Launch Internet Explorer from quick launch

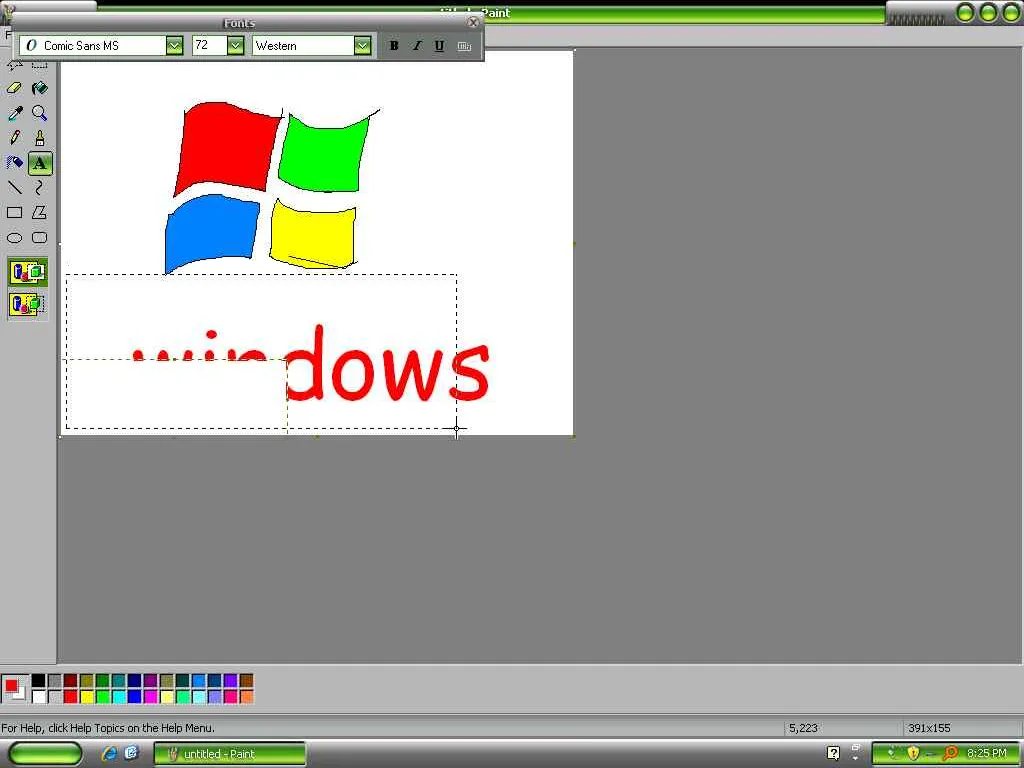(109, 753)
